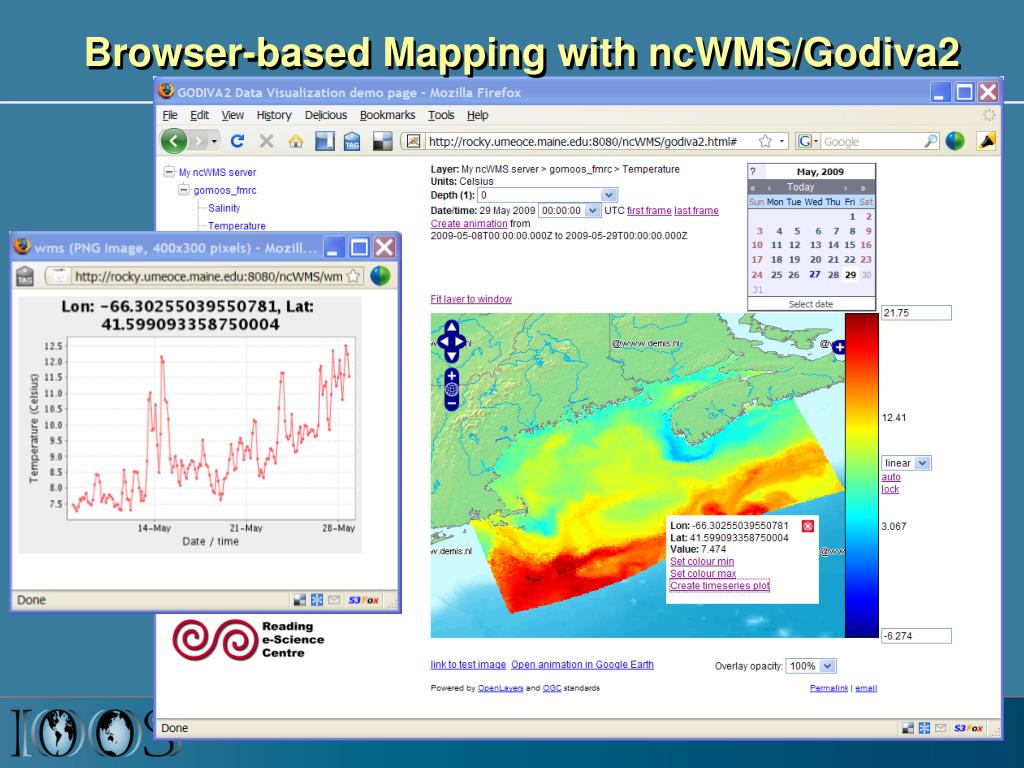Viewport: 1024px width, 768px height.
Task: Pan the map up with the arrow
Action: click(x=451, y=328)
